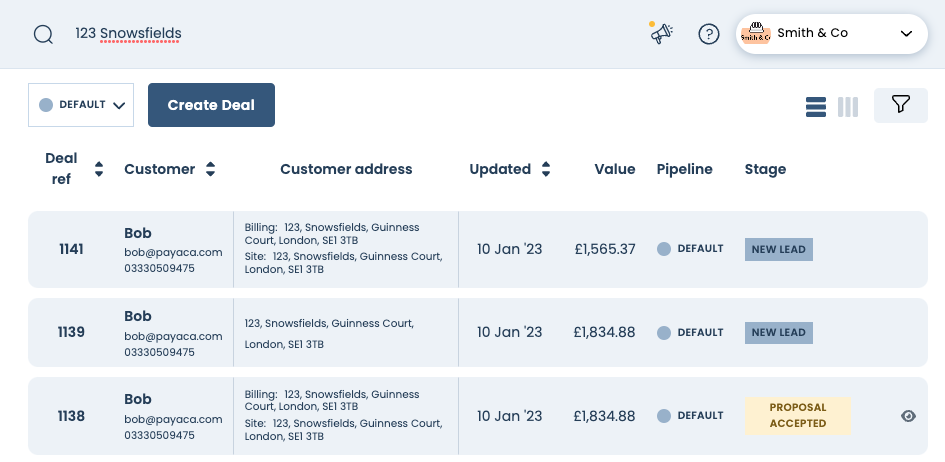
Task: Click the search magnifier icon
Action: point(43,34)
